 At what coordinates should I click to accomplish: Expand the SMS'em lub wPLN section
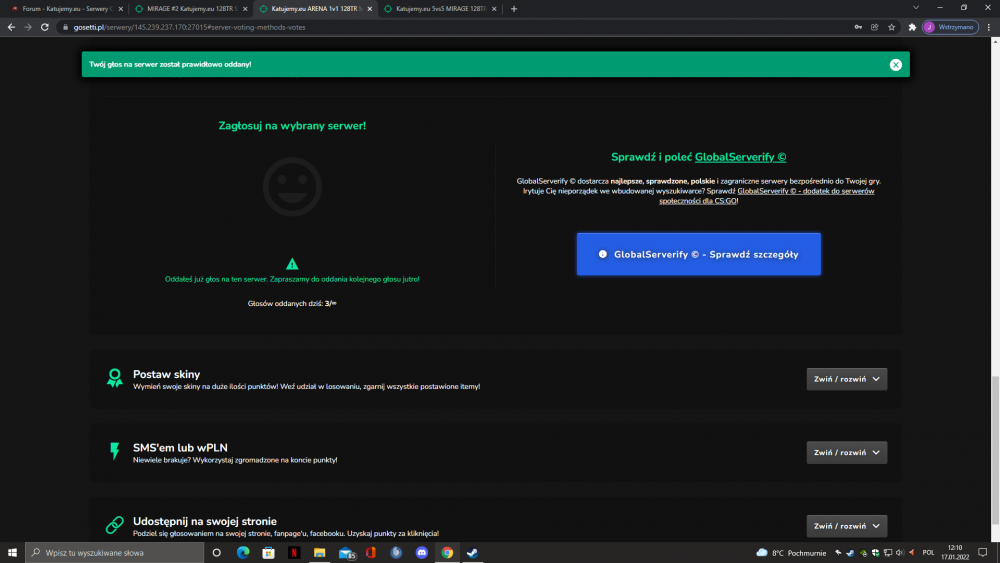click(x=846, y=452)
